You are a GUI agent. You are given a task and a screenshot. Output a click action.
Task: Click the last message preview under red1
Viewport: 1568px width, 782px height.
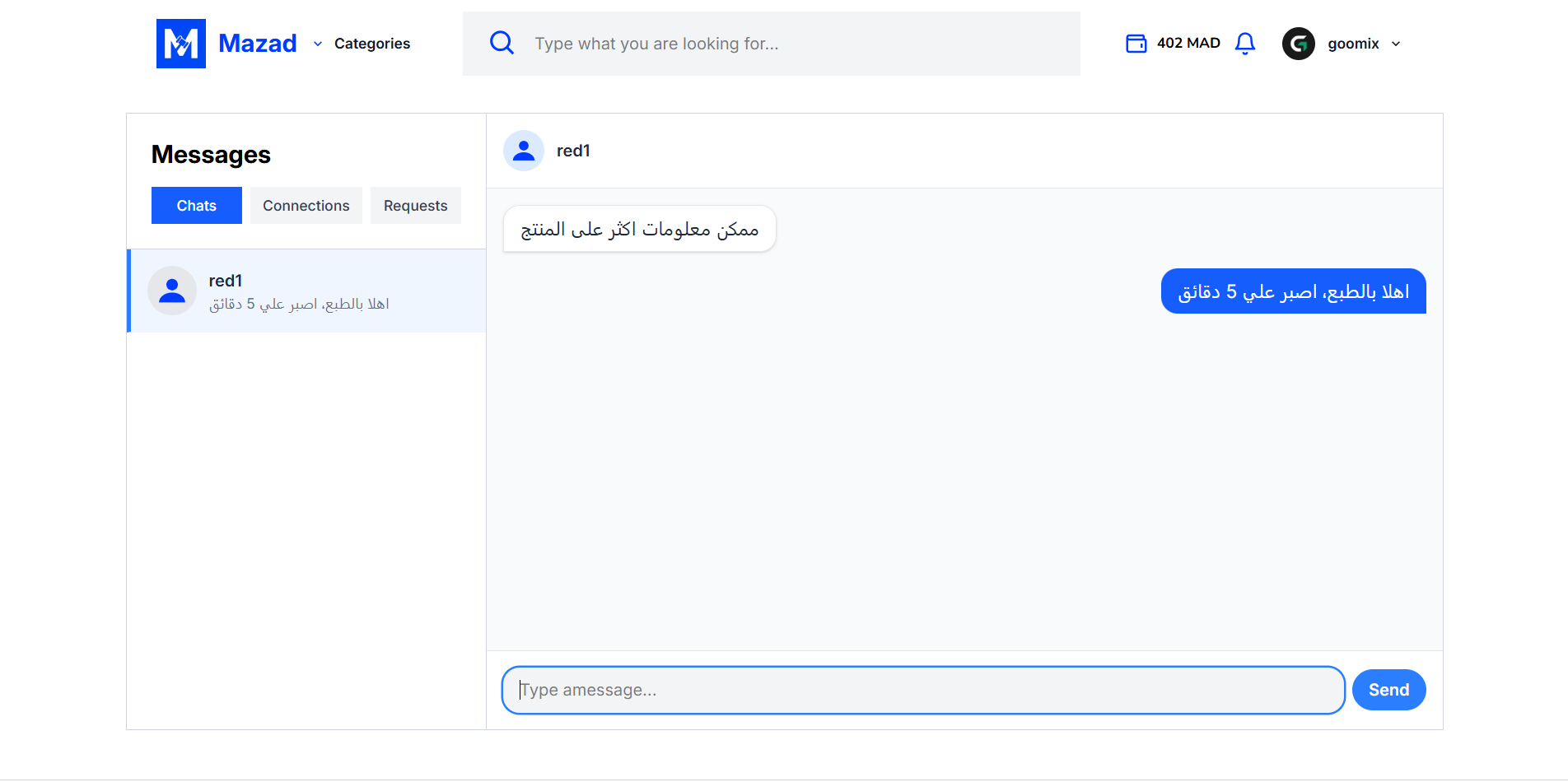pos(299,304)
